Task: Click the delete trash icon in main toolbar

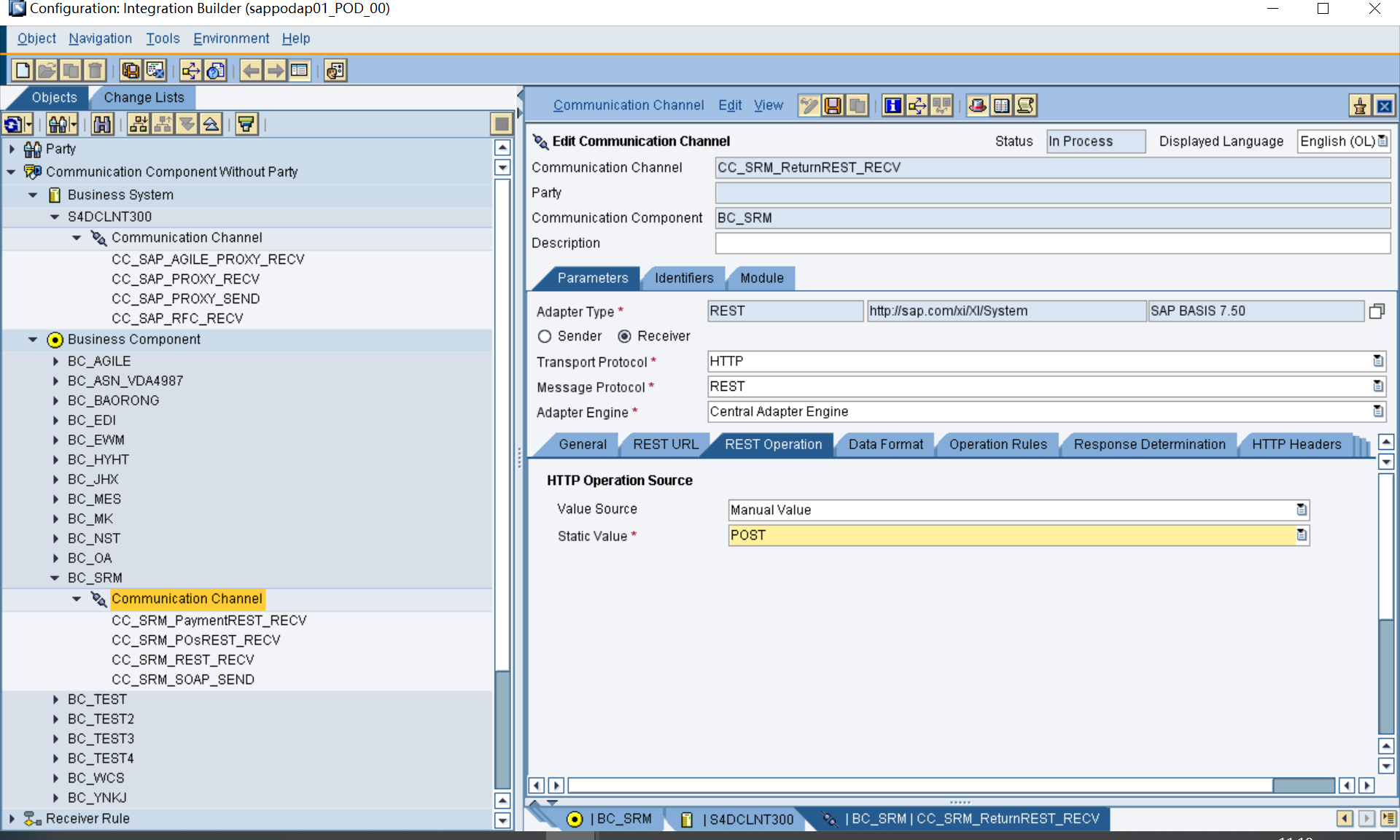Action: tap(95, 71)
